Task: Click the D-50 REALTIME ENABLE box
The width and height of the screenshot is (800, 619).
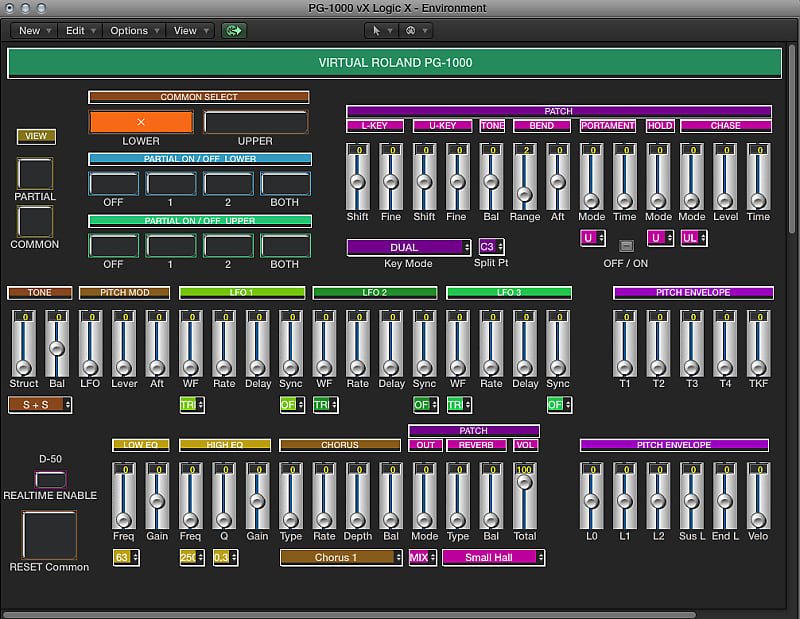Action: (x=51, y=480)
